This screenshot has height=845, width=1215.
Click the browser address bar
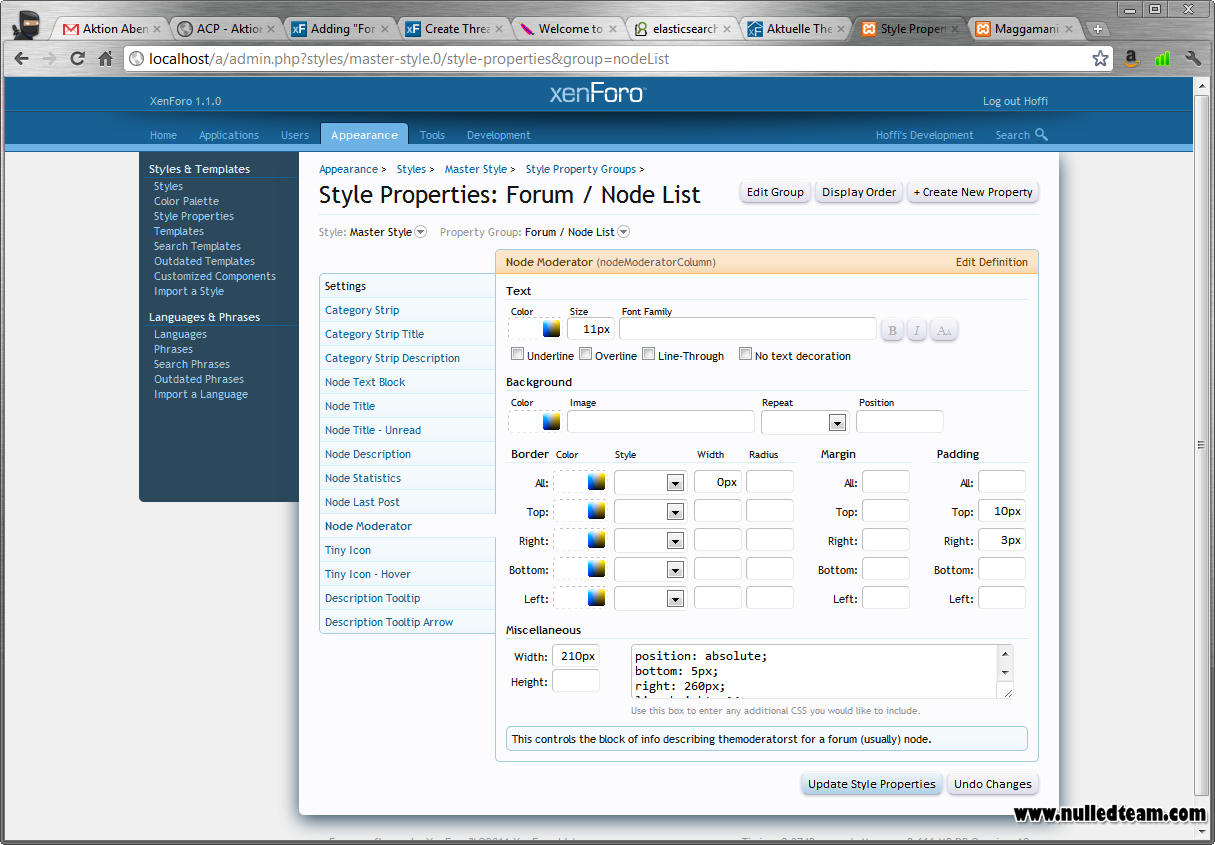click(x=618, y=58)
